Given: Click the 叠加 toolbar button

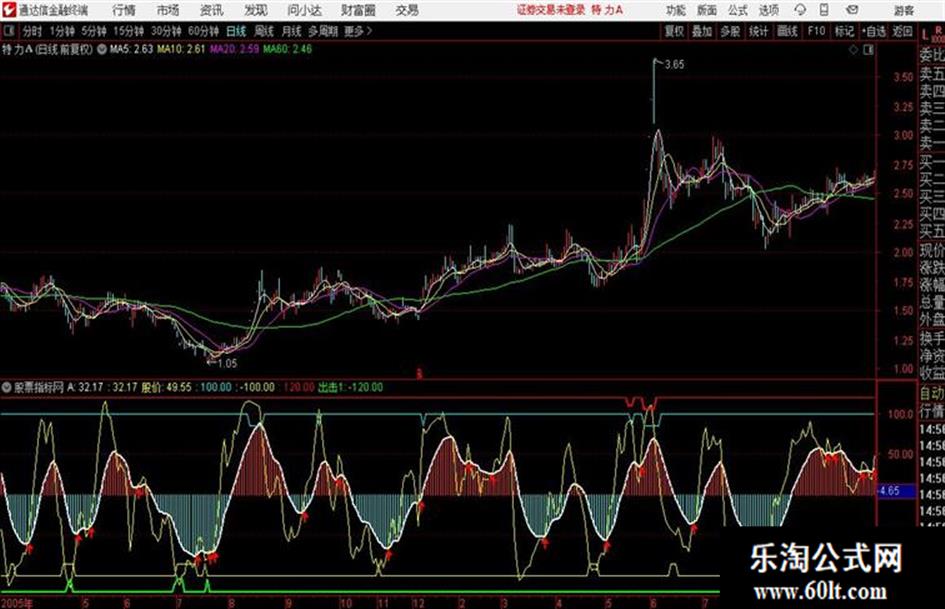Looking at the screenshot, I should tap(702, 31).
